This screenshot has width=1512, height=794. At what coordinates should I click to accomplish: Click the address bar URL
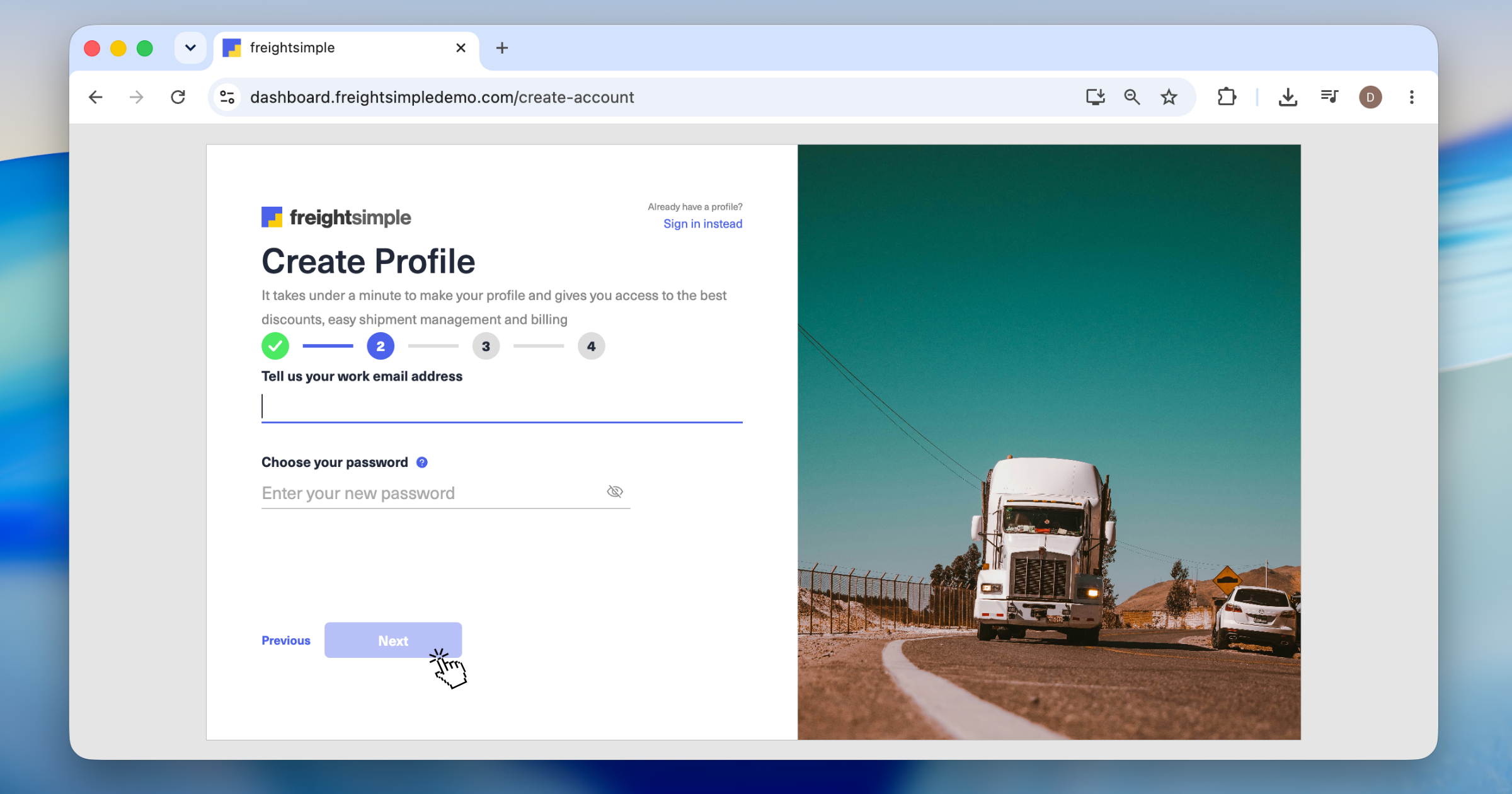pos(442,97)
